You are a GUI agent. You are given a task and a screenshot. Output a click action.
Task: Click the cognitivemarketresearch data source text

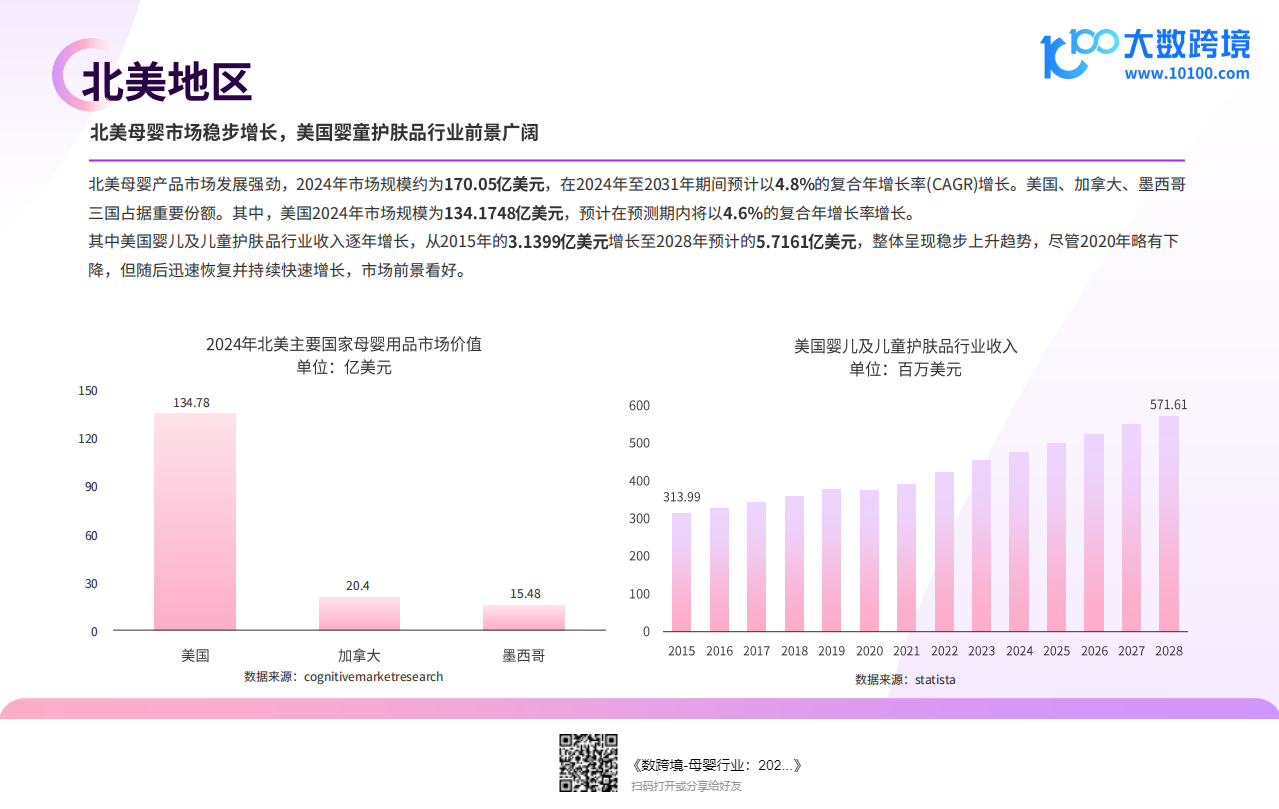pos(344,677)
